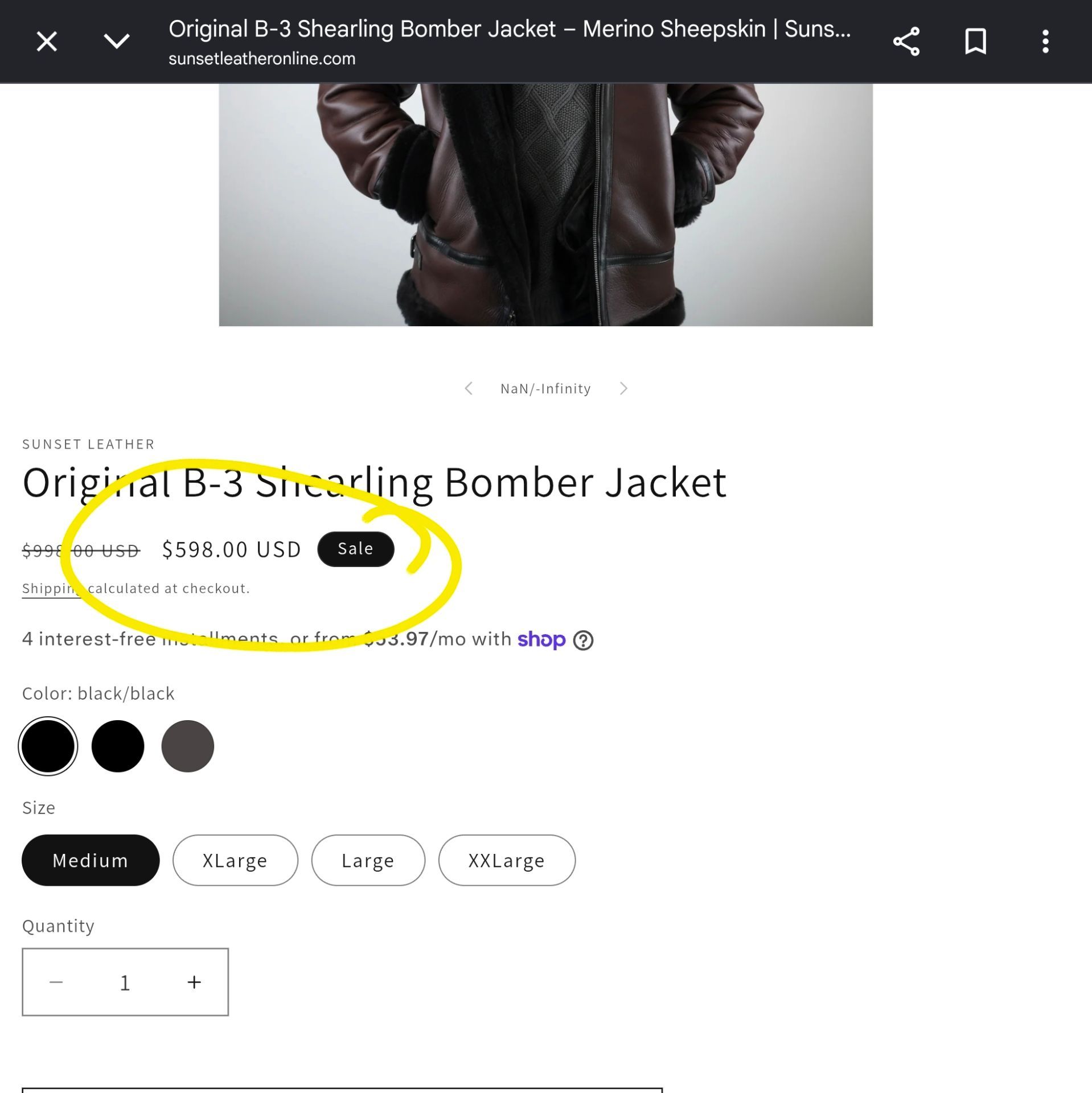Decrease quantity with minus button

56,982
